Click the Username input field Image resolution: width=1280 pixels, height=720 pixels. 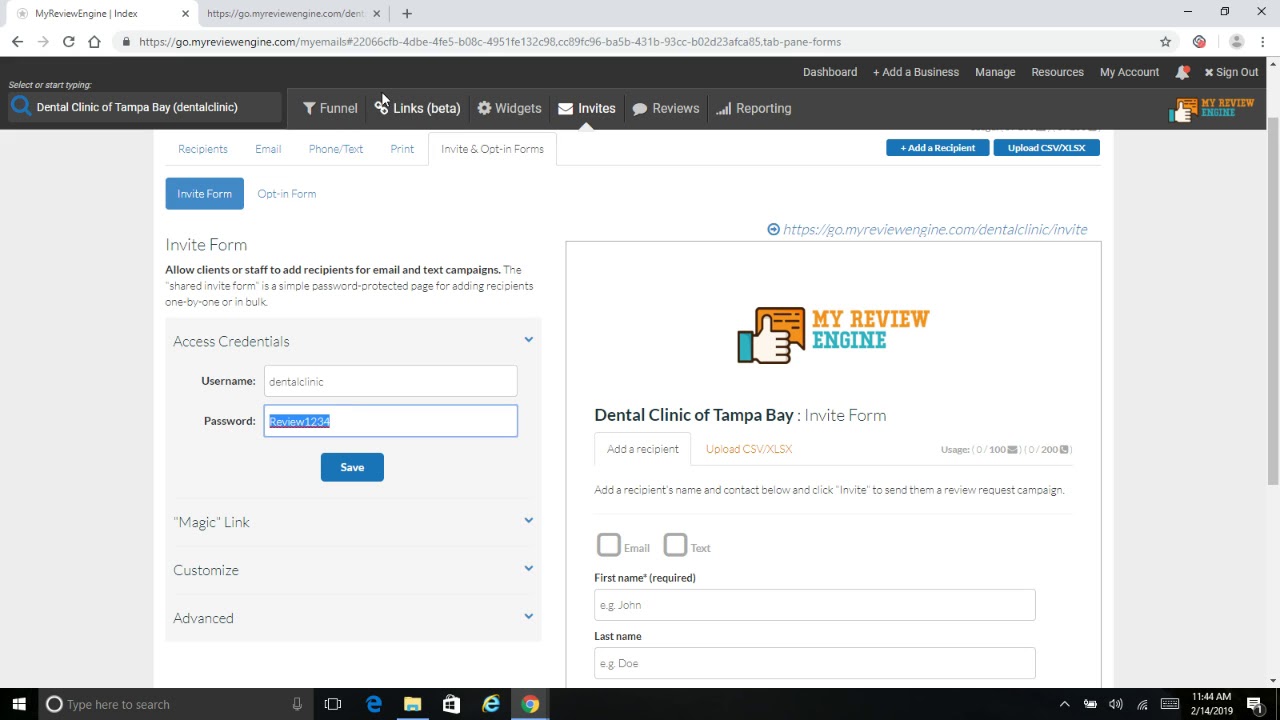point(391,381)
